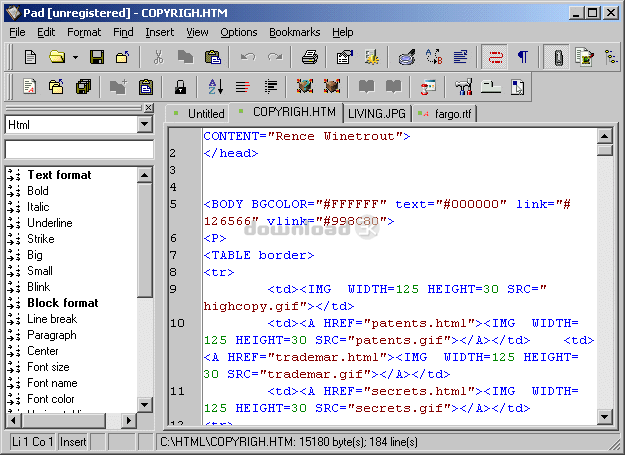Toggle word wrap red arrows button
625x455 pixels.
[x=495, y=57]
